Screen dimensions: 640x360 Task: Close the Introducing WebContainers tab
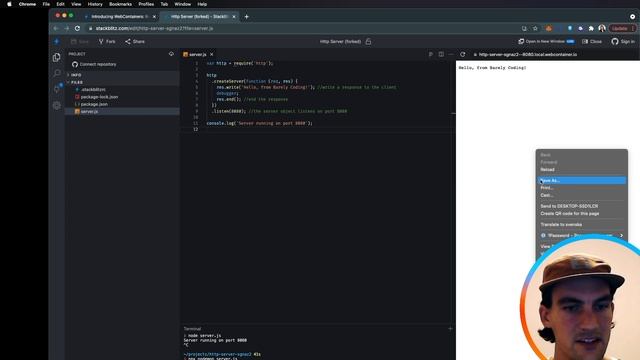coord(154,17)
